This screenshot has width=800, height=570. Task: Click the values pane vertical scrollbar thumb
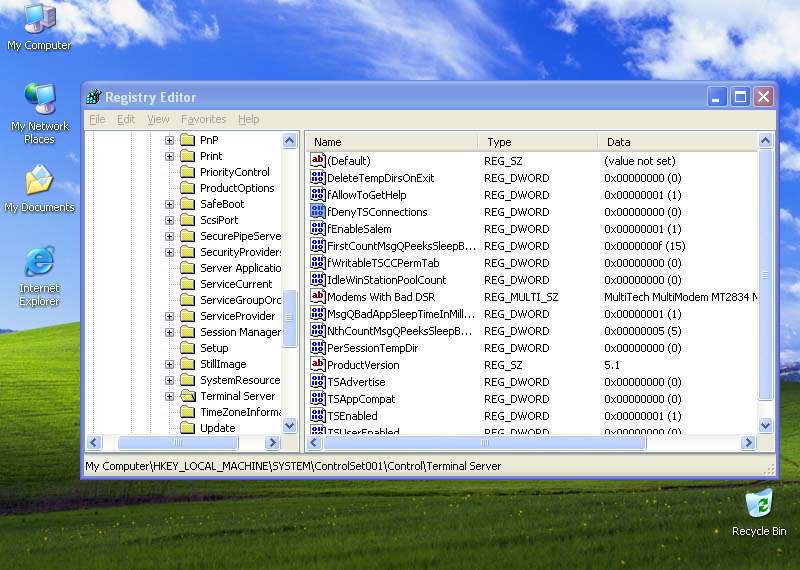[x=765, y=275]
